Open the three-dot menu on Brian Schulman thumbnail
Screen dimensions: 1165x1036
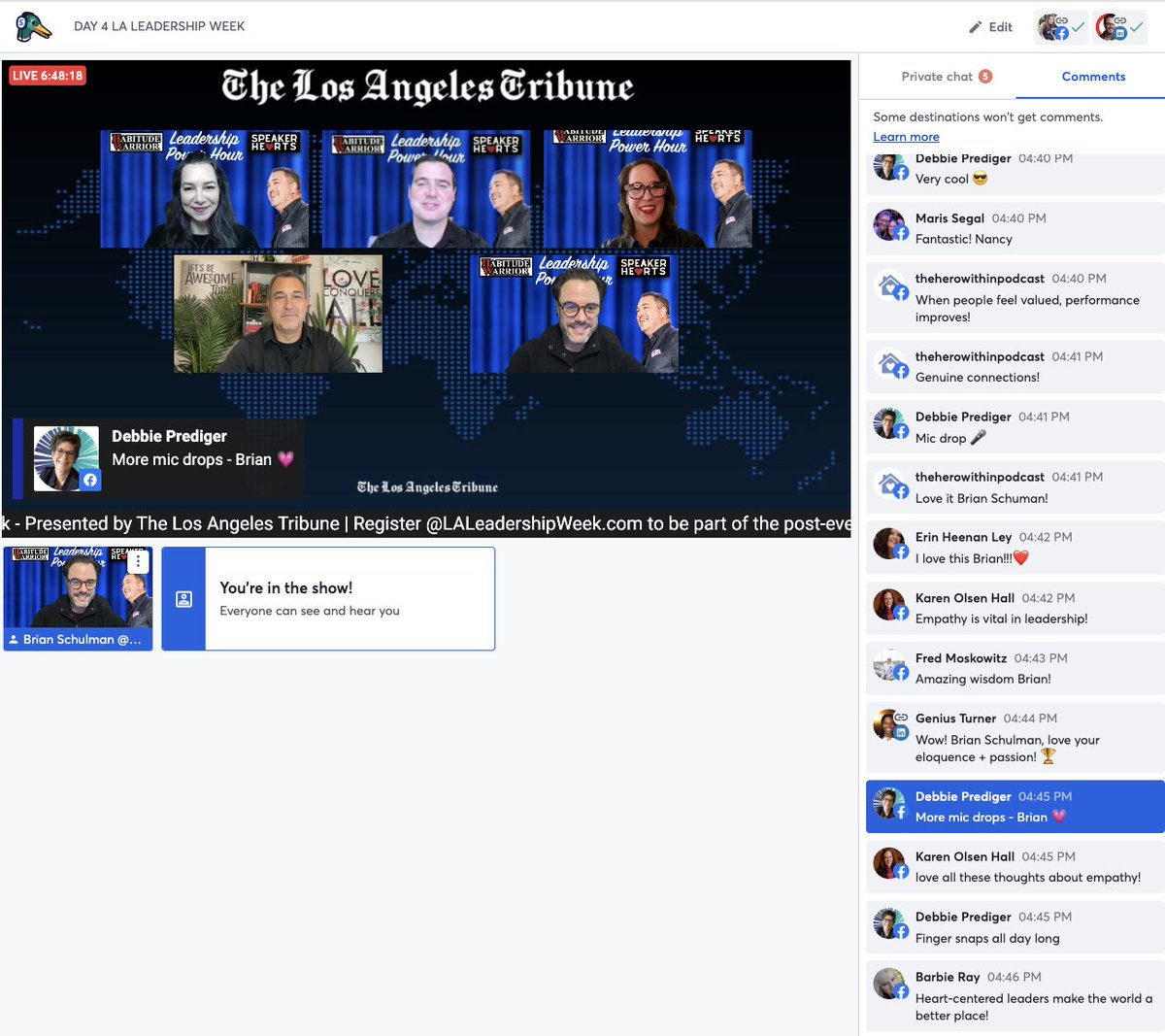[x=139, y=560]
